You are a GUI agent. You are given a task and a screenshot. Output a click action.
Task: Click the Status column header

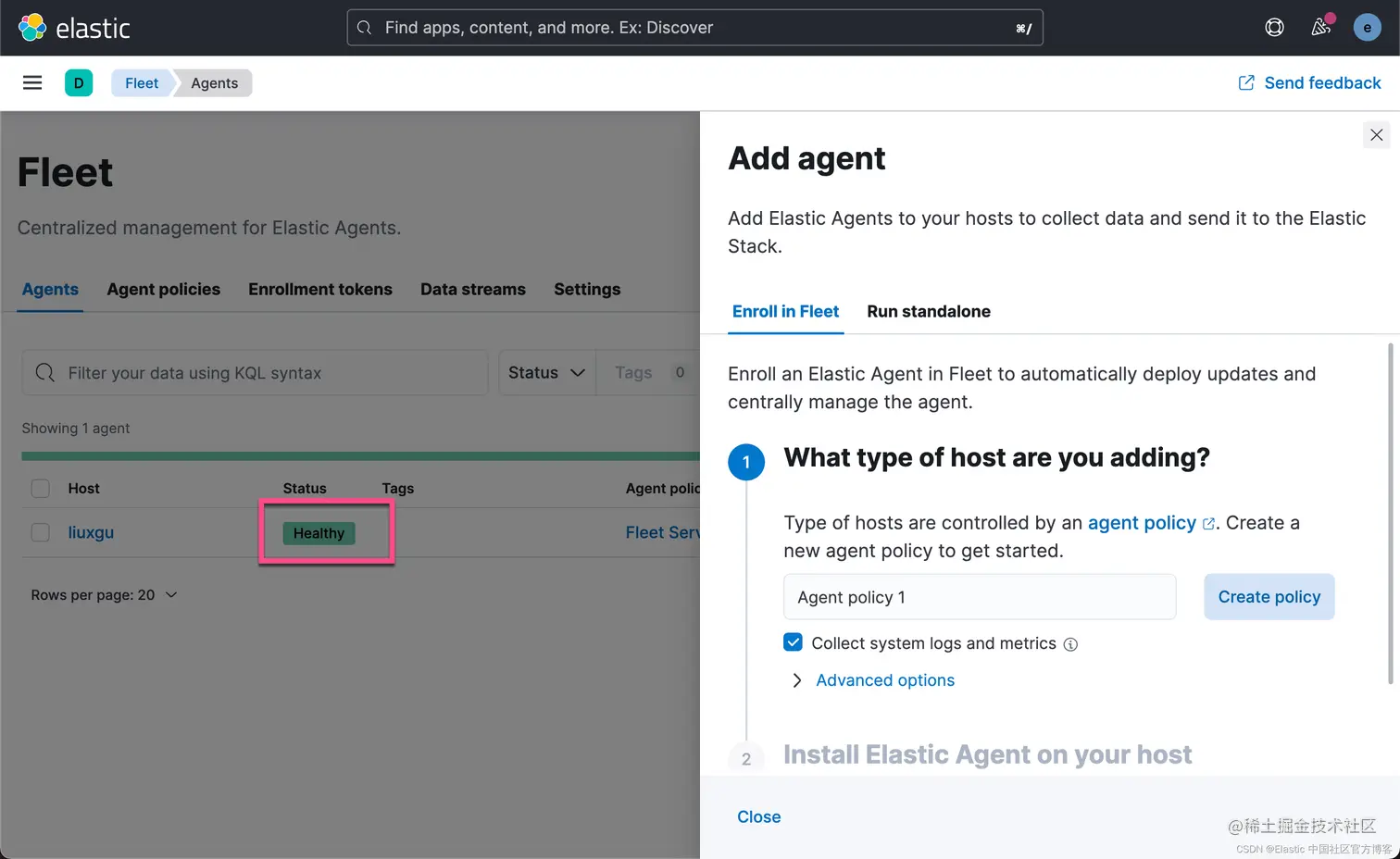(305, 489)
